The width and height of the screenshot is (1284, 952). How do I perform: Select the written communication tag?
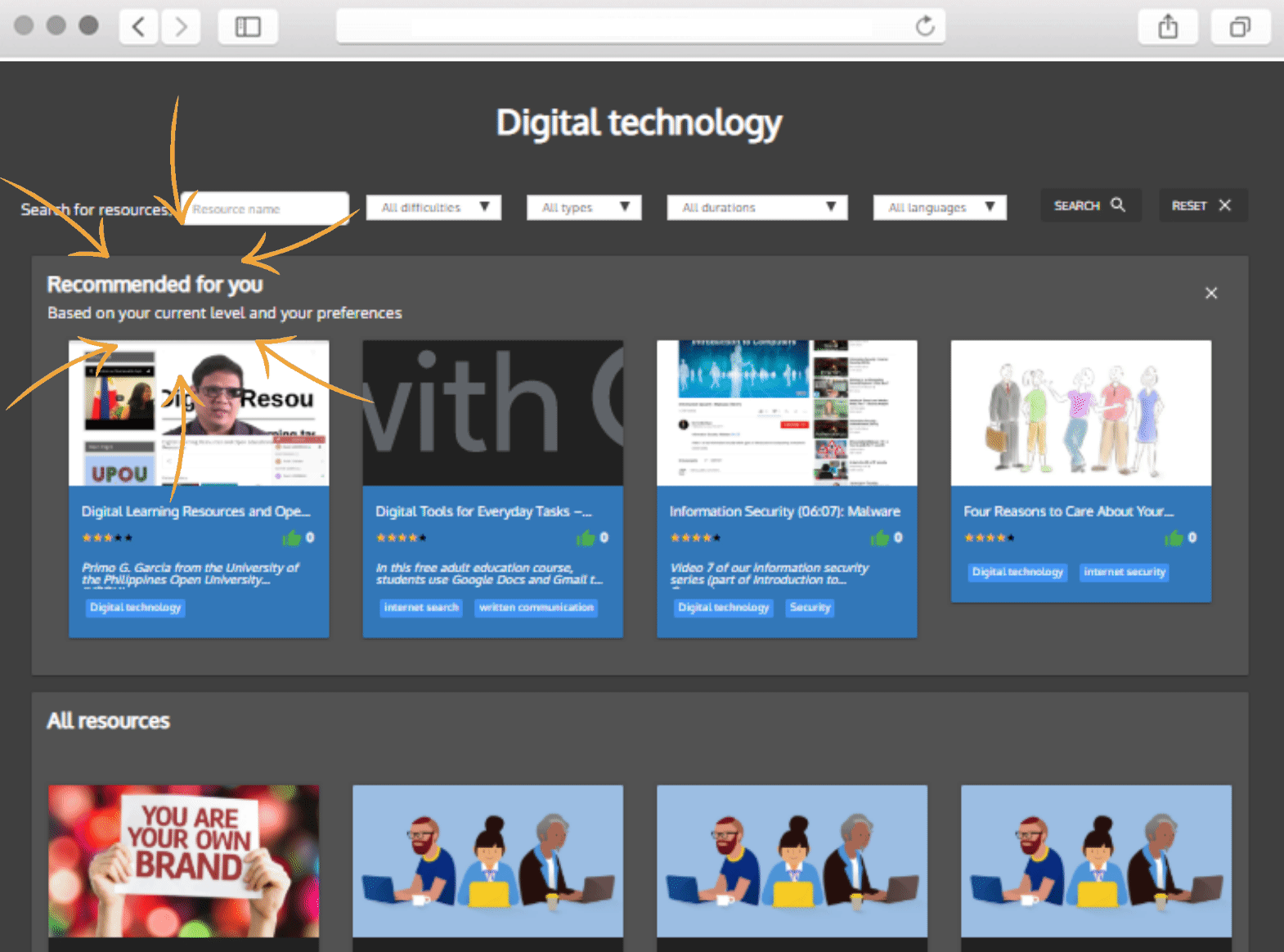click(536, 608)
